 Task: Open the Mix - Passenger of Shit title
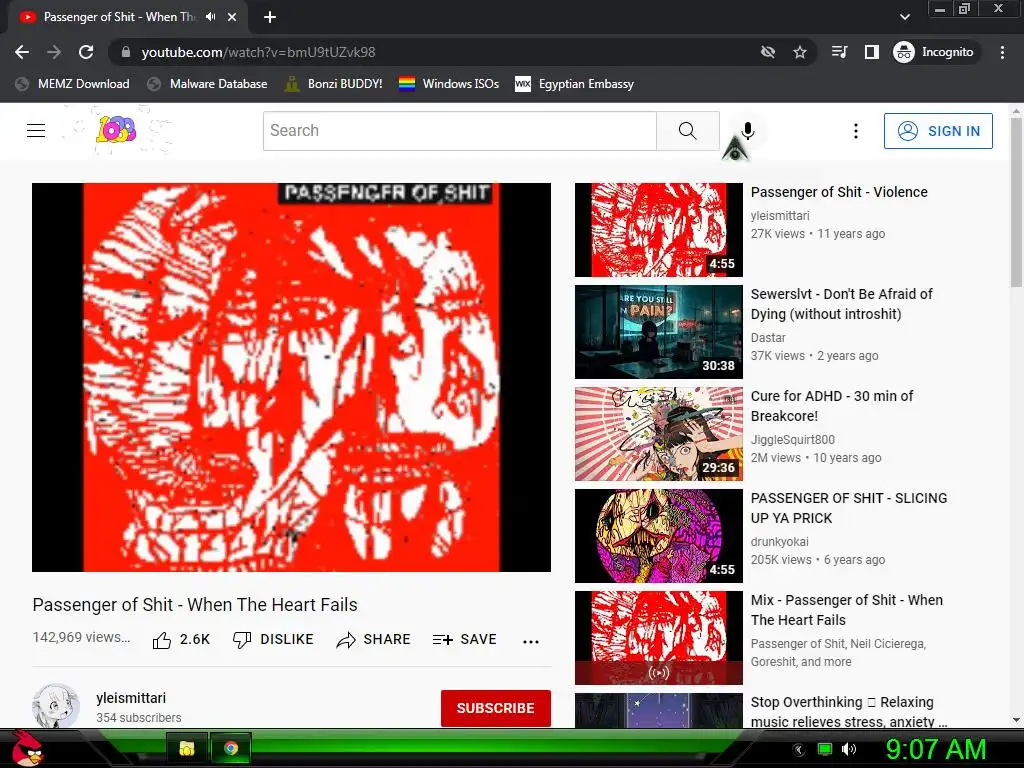847,610
